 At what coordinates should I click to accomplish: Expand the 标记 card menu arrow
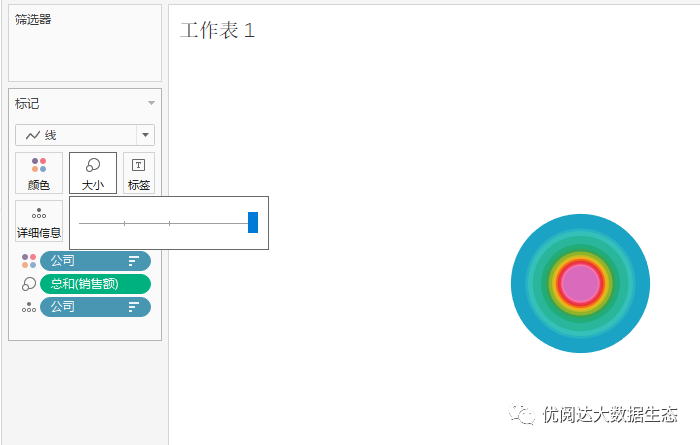[151, 103]
